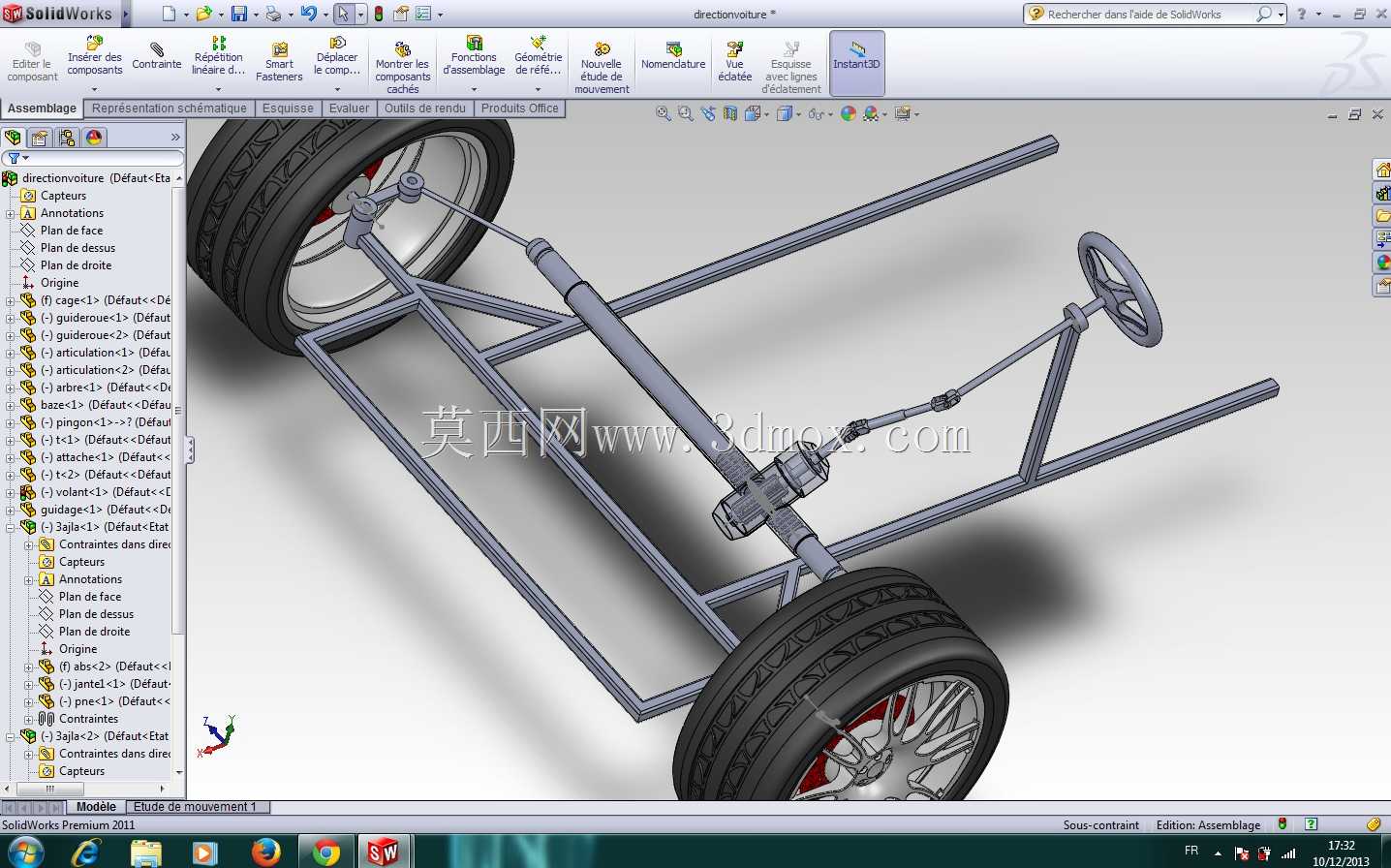
Task: Click the Zoom to area icon
Action: 685,113
